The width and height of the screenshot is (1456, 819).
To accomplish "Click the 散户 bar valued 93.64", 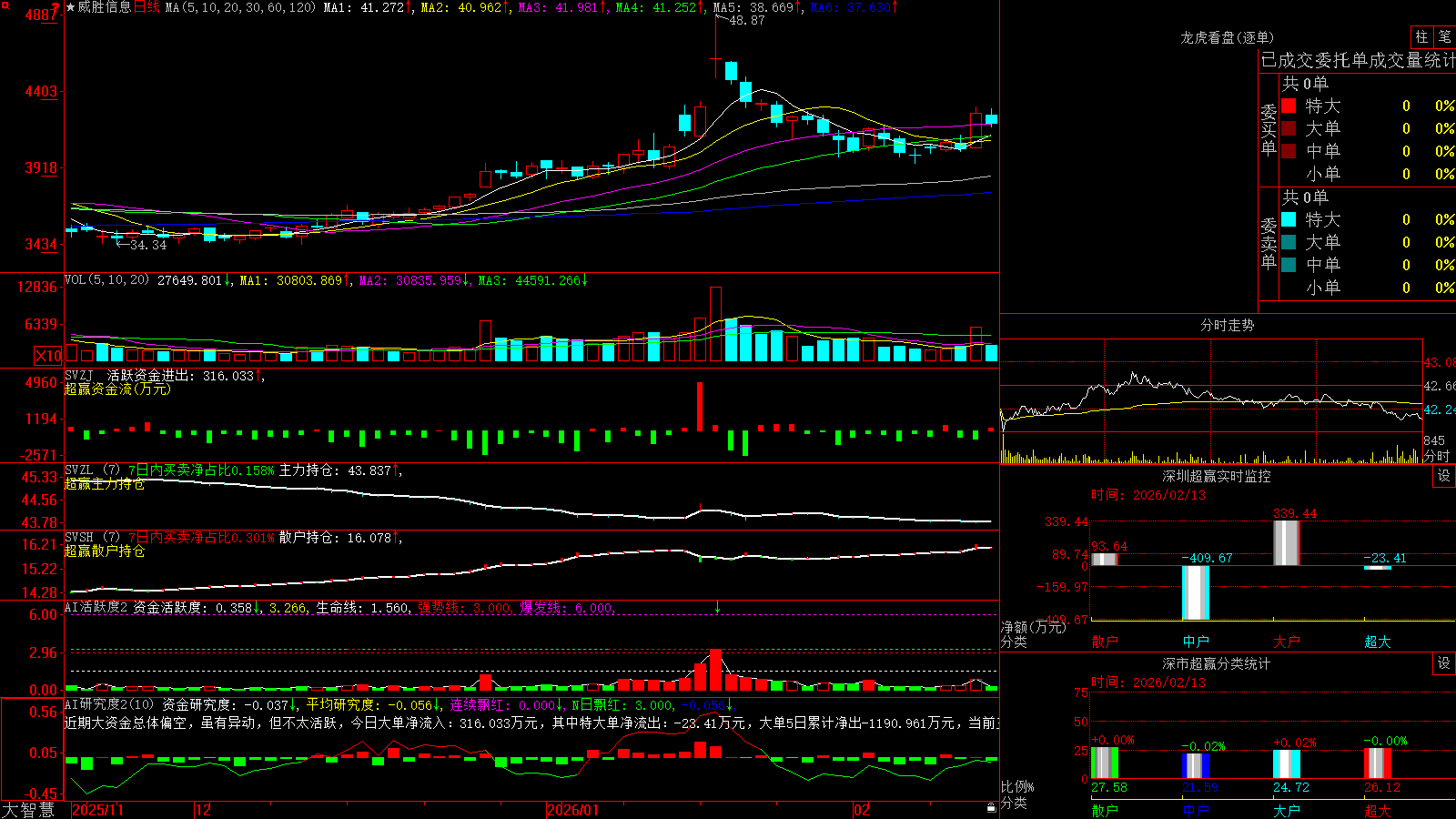I will (x=1105, y=559).
